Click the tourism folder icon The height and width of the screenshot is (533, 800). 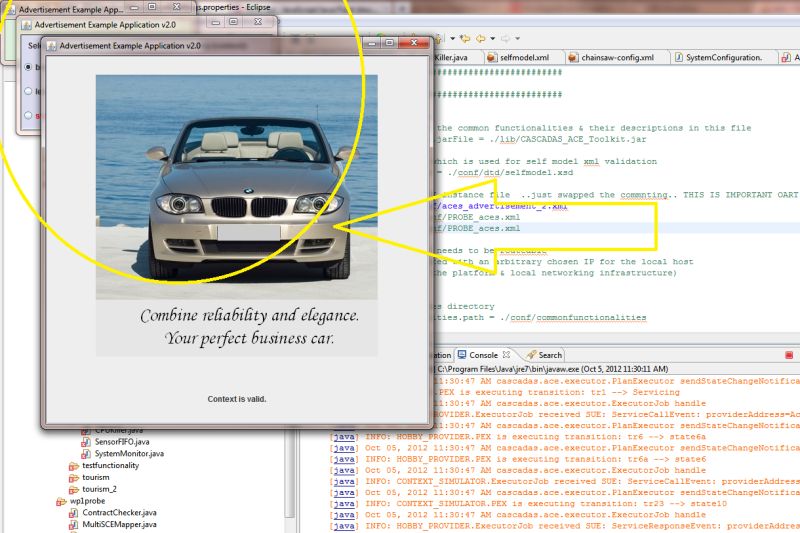[73, 478]
